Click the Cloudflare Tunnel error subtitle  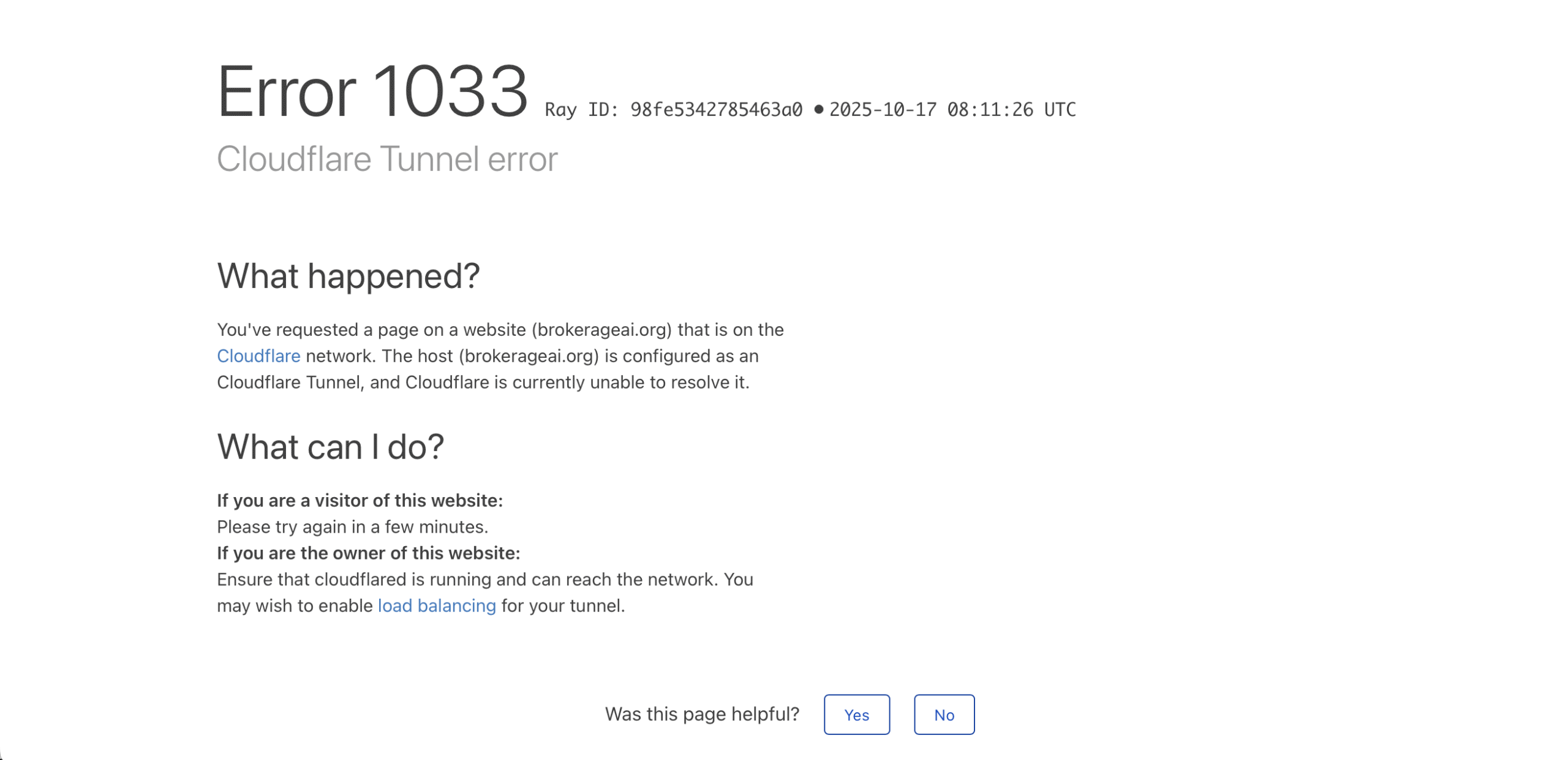click(x=386, y=159)
